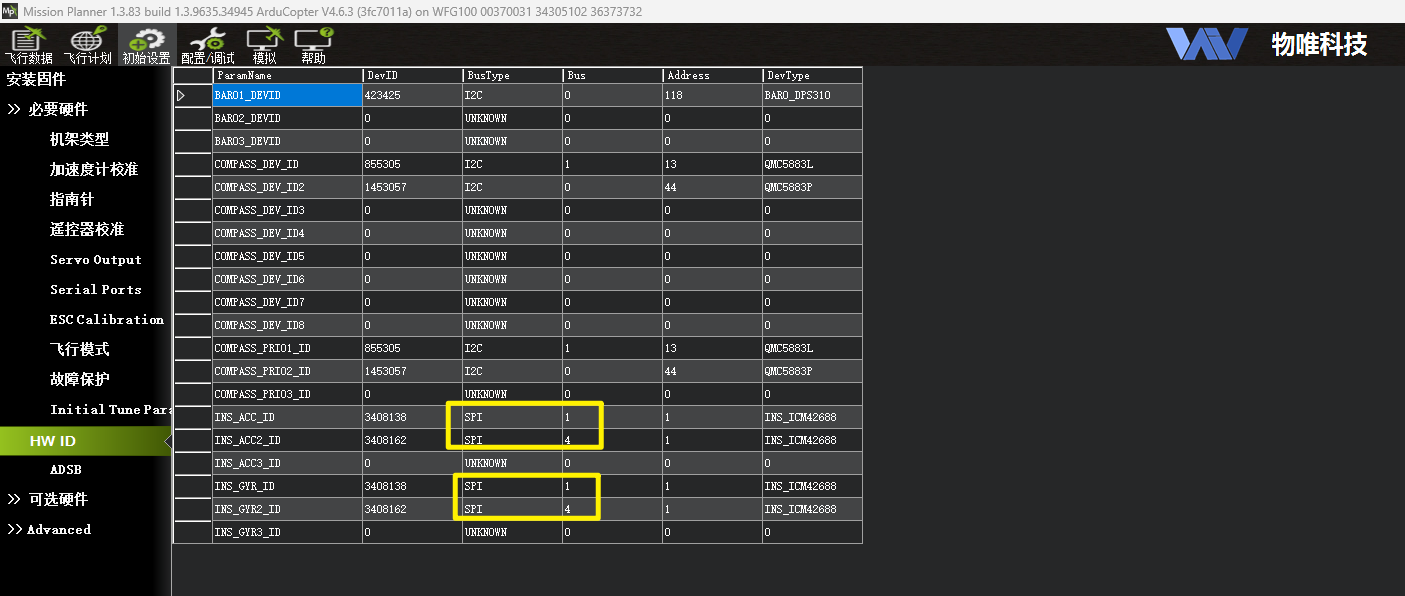Open the 飞行数据 flight data view
The width and height of the screenshot is (1405, 596).
(29, 45)
